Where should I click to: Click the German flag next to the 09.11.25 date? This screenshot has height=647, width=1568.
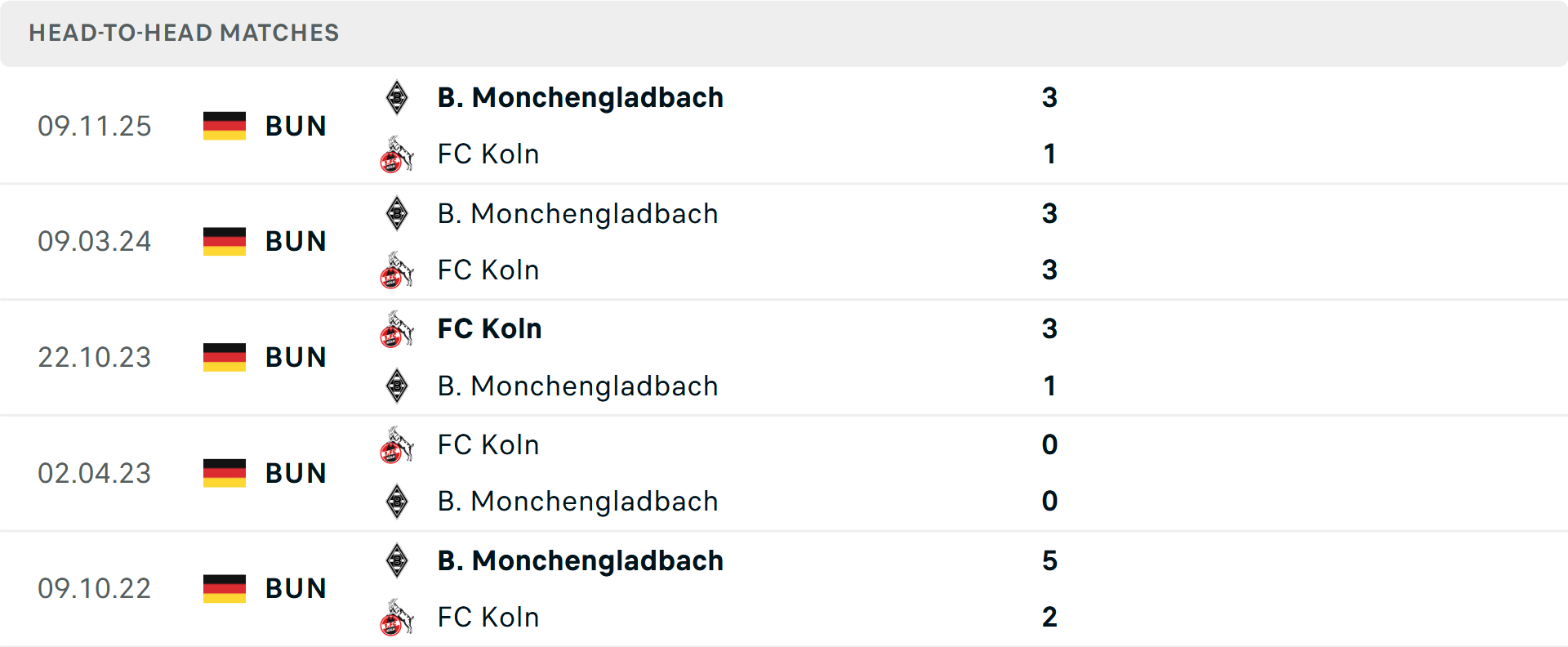click(x=224, y=126)
